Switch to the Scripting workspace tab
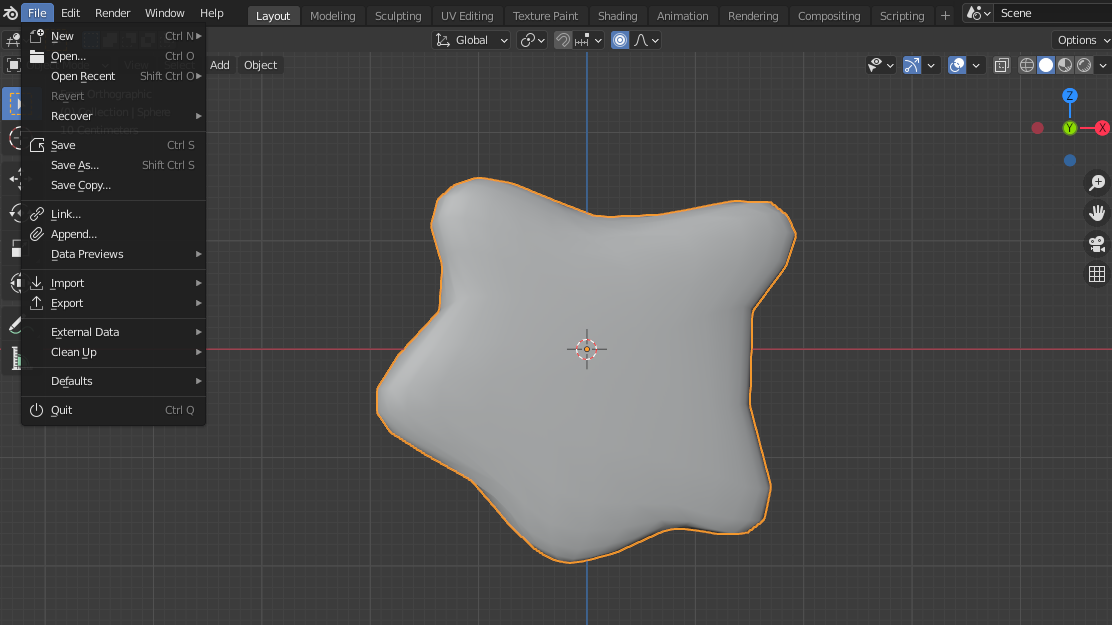The width and height of the screenshot is (1112, 625). [x=902, y=16]
